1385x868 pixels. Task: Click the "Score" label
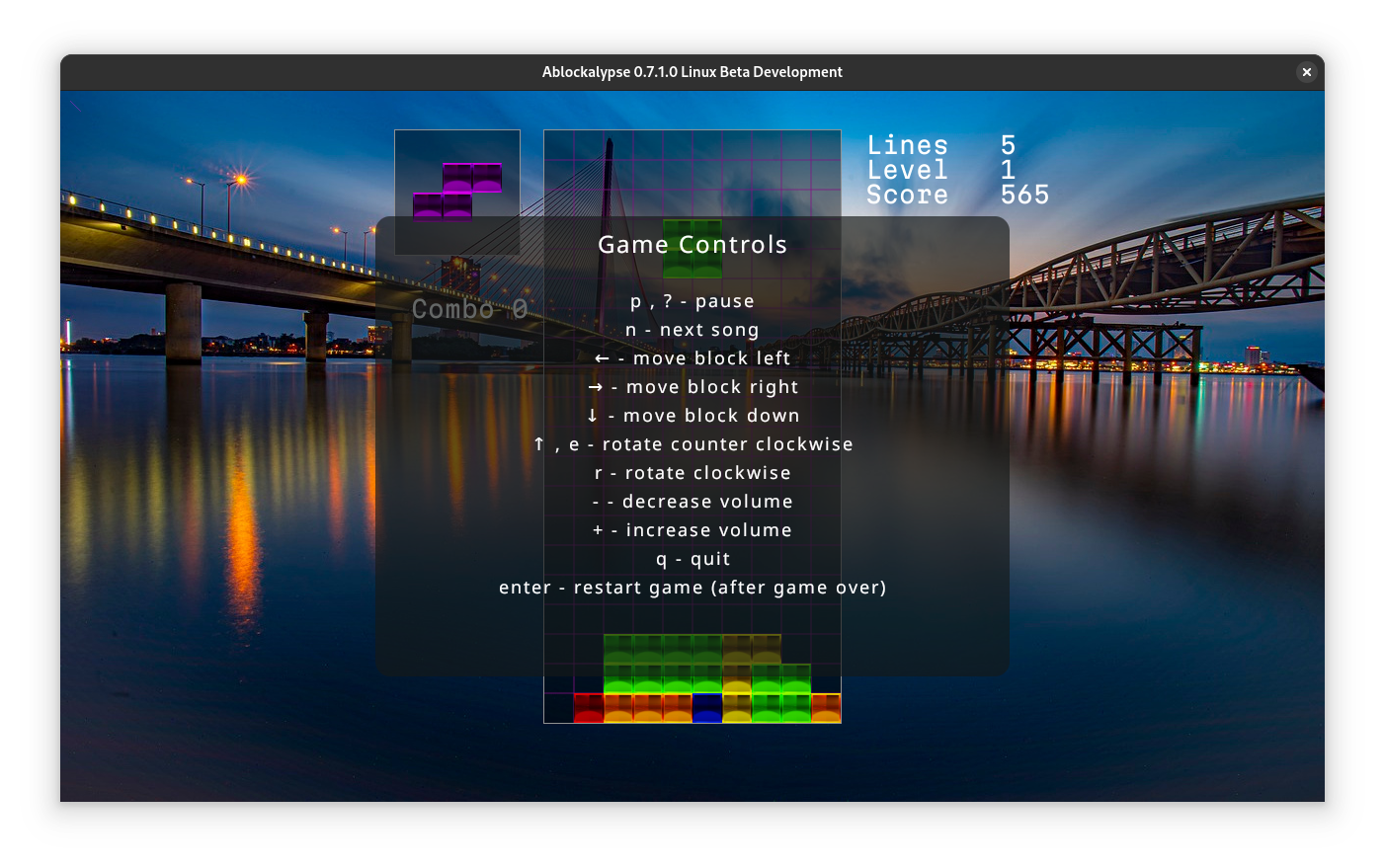[x=908, y=195]
